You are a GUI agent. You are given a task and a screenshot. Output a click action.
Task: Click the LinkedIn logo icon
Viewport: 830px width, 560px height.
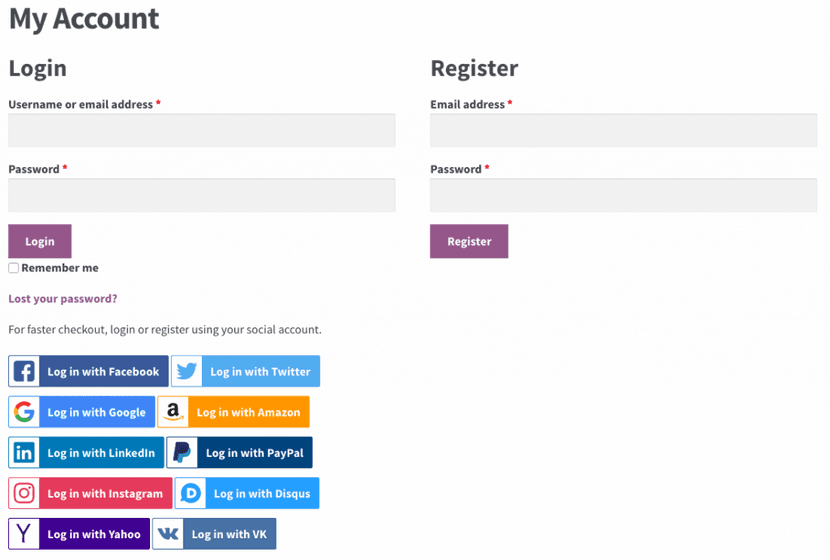point(24,453)
